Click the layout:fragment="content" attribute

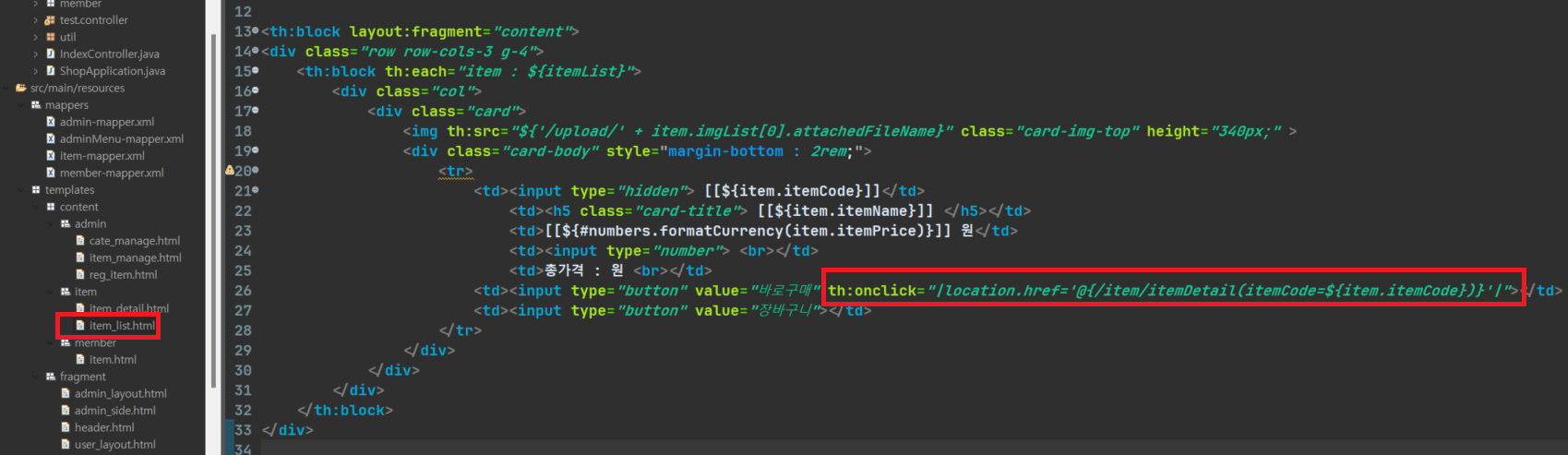[x=460, y=31]
